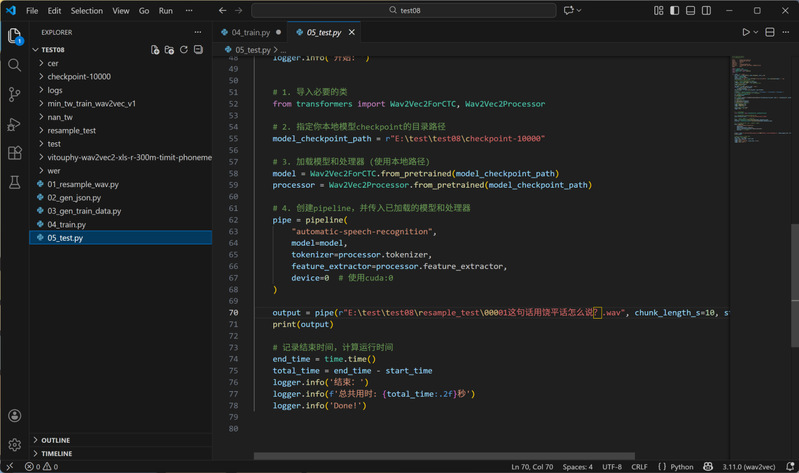Open the Run and Debug view

click(x=14, y=124)
